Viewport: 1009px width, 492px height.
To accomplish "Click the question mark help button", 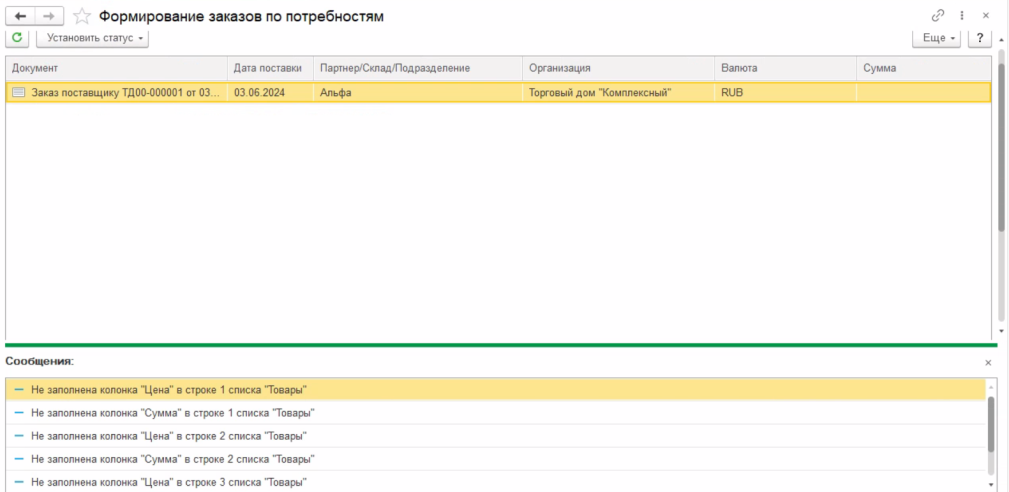I will (x=980, y=38).
